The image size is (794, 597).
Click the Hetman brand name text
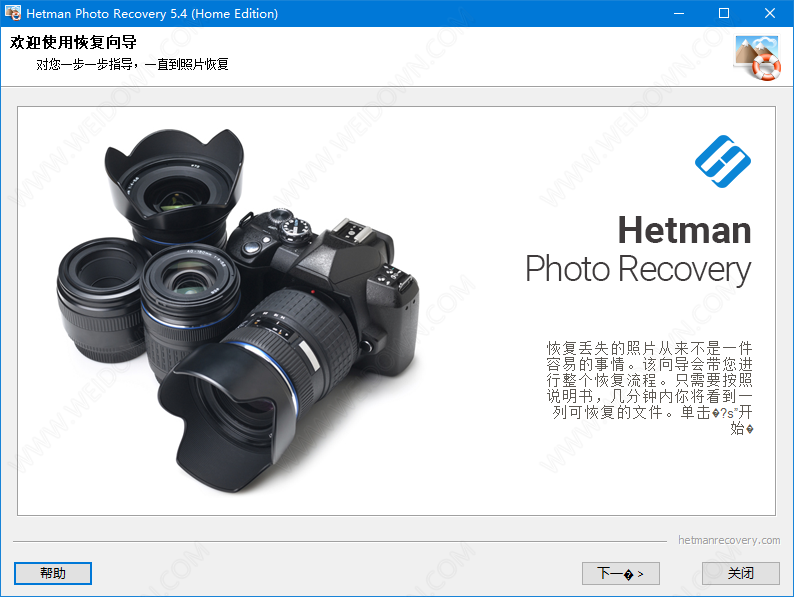tap(684, 230)
